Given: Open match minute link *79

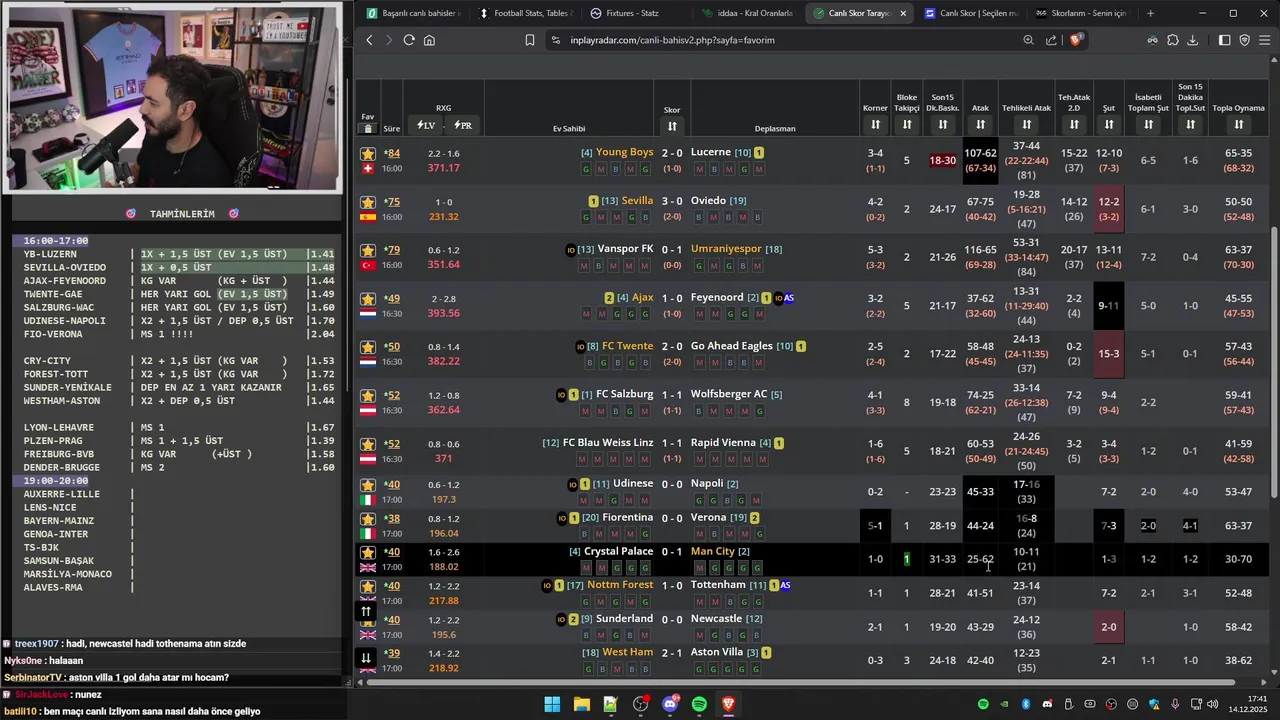Looking at the screenshot, I should coord(392,250).
